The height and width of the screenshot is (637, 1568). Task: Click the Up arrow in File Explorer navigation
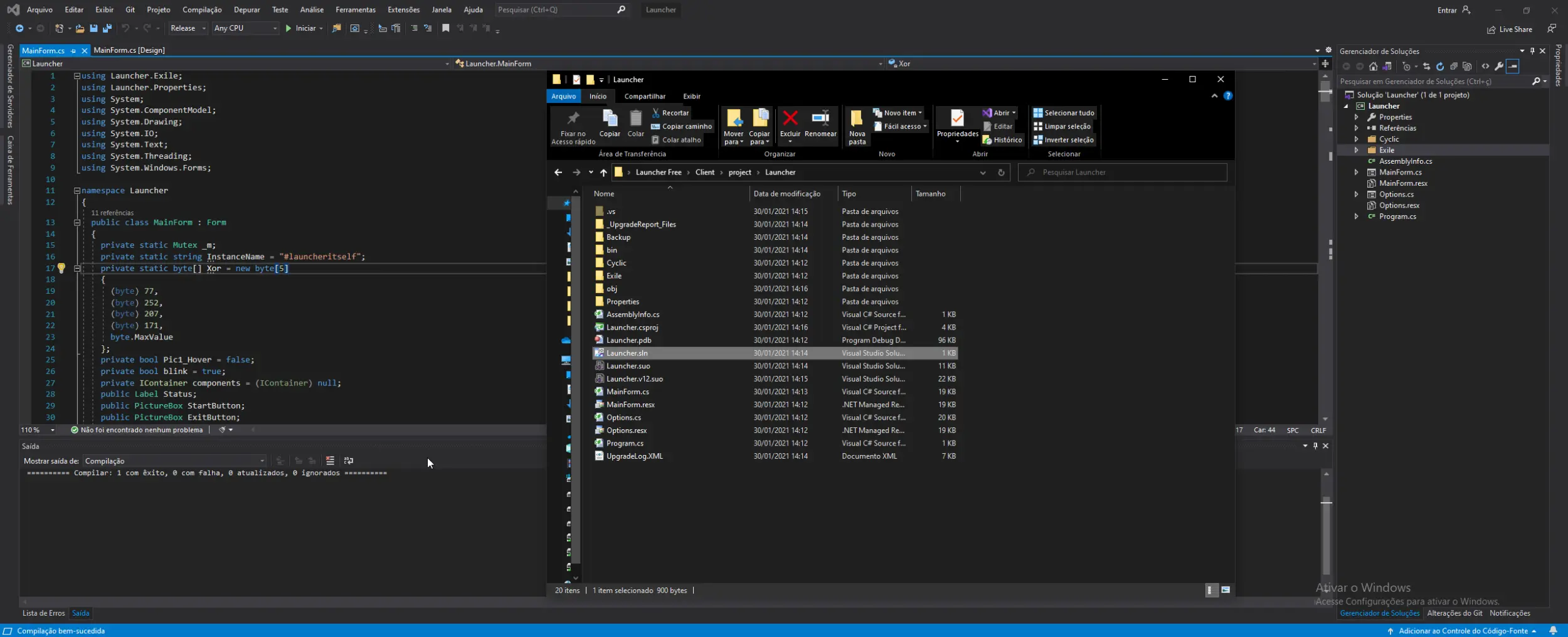point(603,173)
